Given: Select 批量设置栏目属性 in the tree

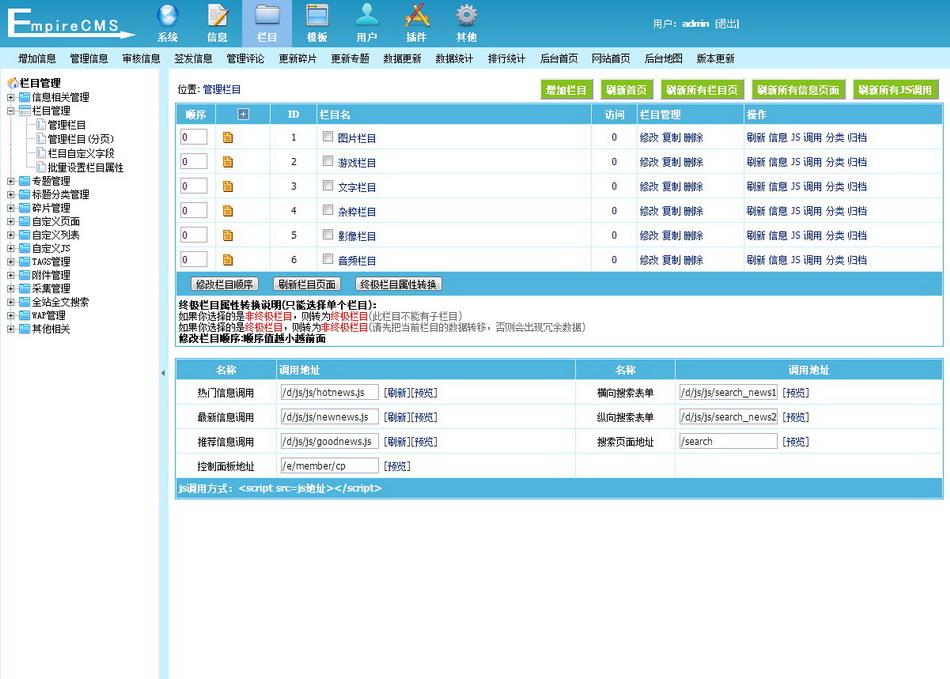Looking at the screenshot, I should (85, 167).
